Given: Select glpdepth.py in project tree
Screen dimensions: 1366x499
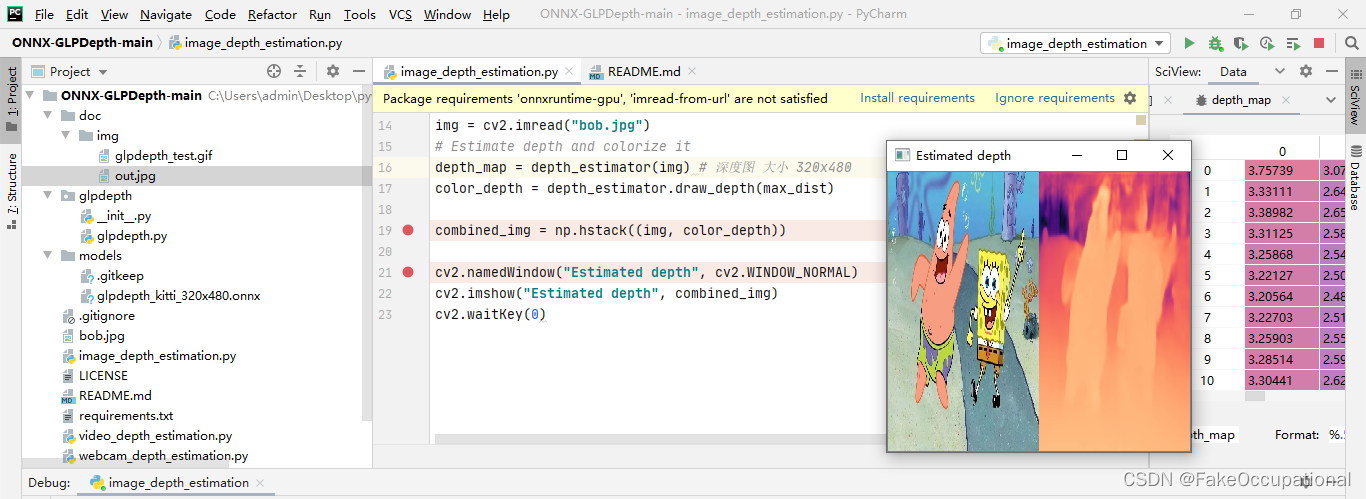Looking at the screenshot, I should [x=132, y=236].
